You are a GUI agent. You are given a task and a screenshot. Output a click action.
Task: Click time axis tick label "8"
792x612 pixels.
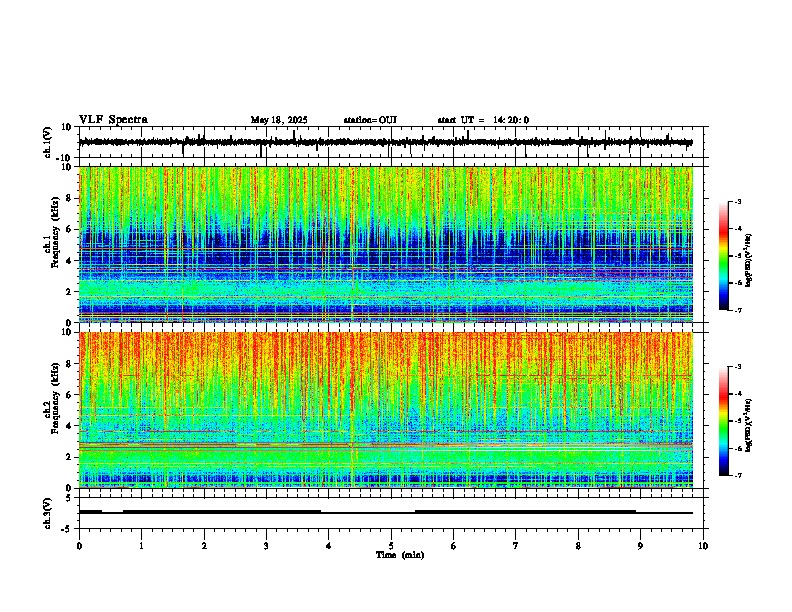click(578, 545)
